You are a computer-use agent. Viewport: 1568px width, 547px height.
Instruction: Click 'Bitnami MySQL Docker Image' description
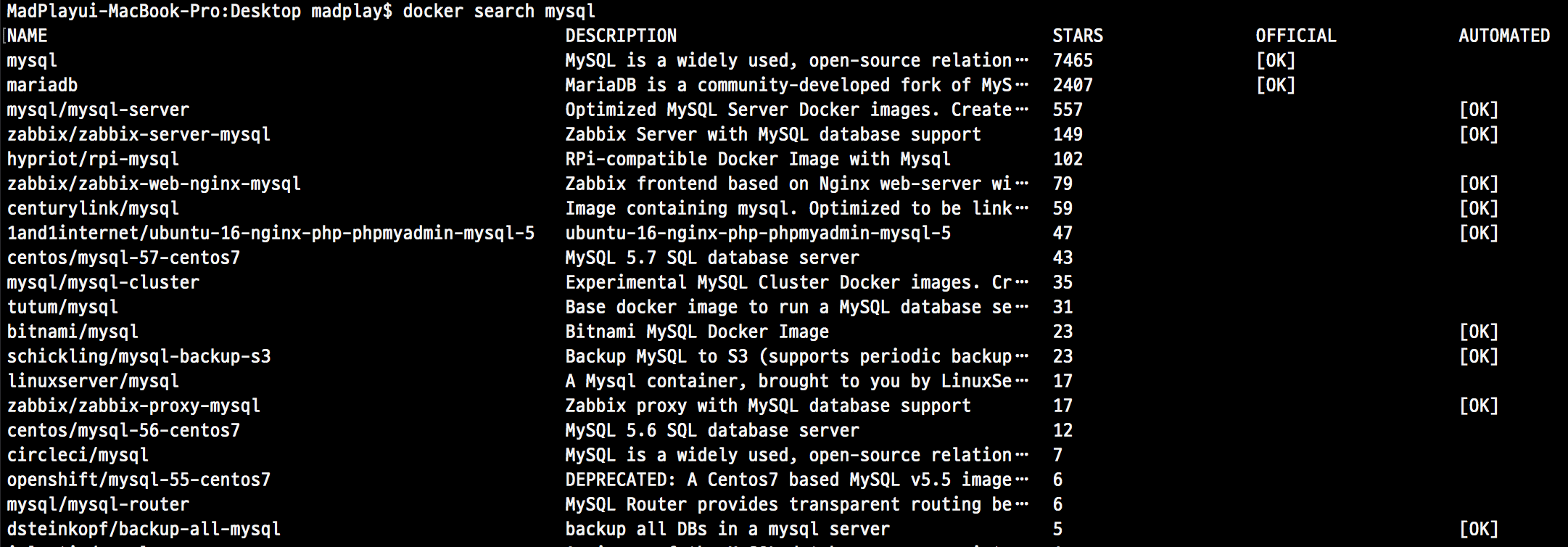coord(697,332)
